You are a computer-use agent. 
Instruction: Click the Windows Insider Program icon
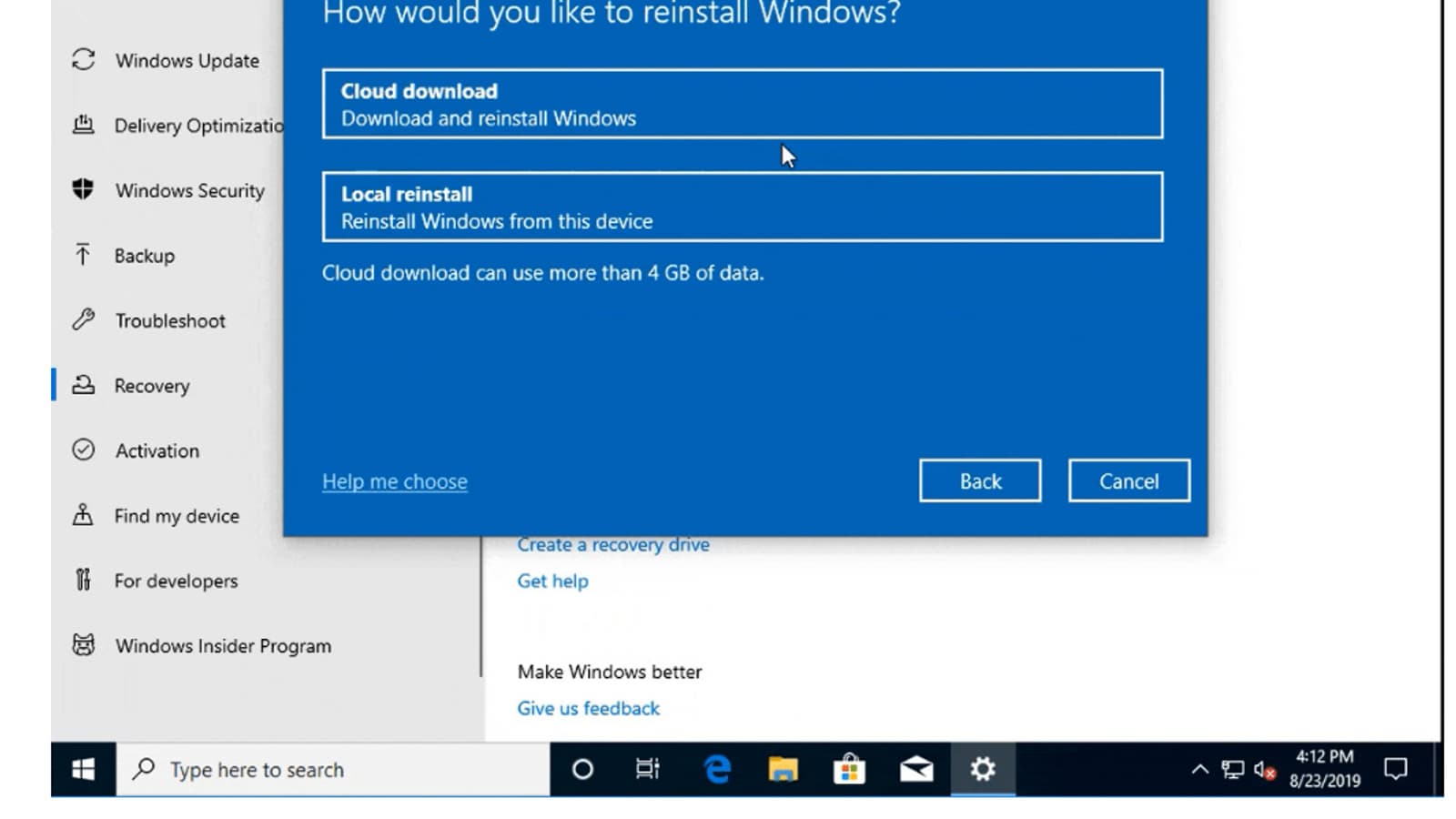click(83, 645)
